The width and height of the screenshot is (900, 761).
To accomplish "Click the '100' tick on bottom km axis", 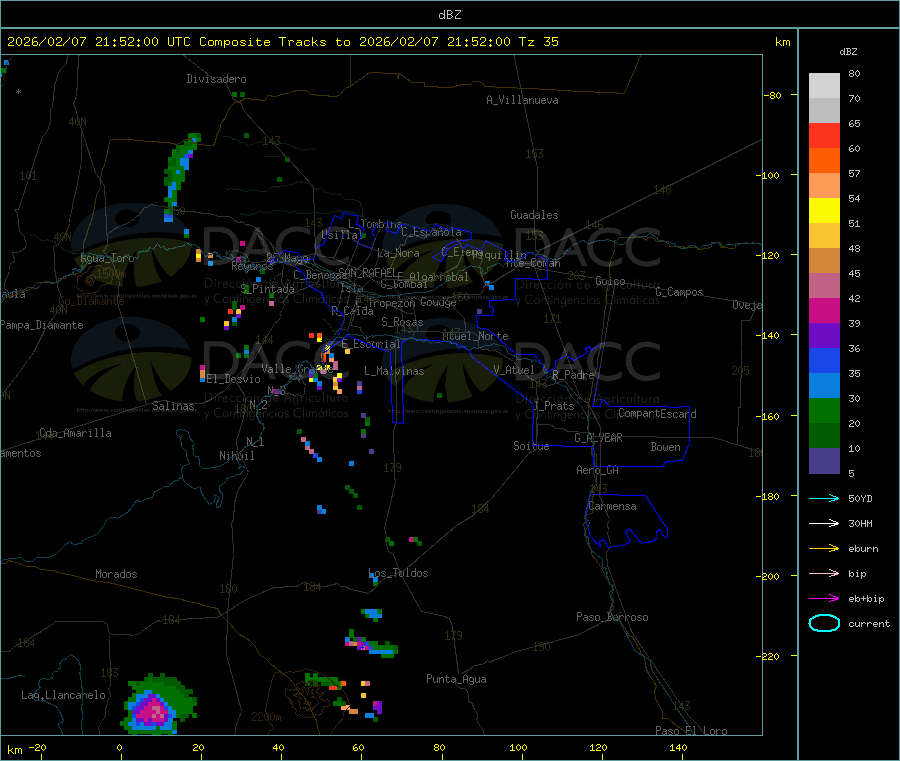I will point(518,747).
